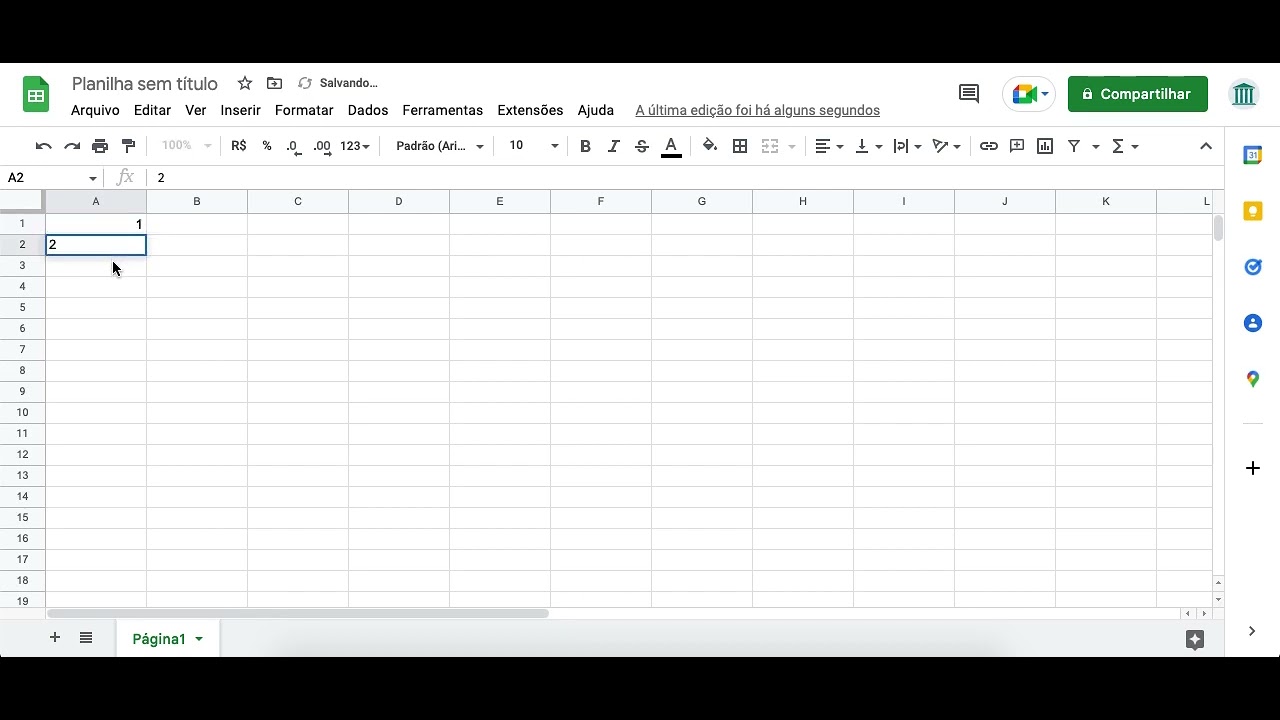Hide the side panel chevron
1280x720 pixels.
[x=1253, y=631]
